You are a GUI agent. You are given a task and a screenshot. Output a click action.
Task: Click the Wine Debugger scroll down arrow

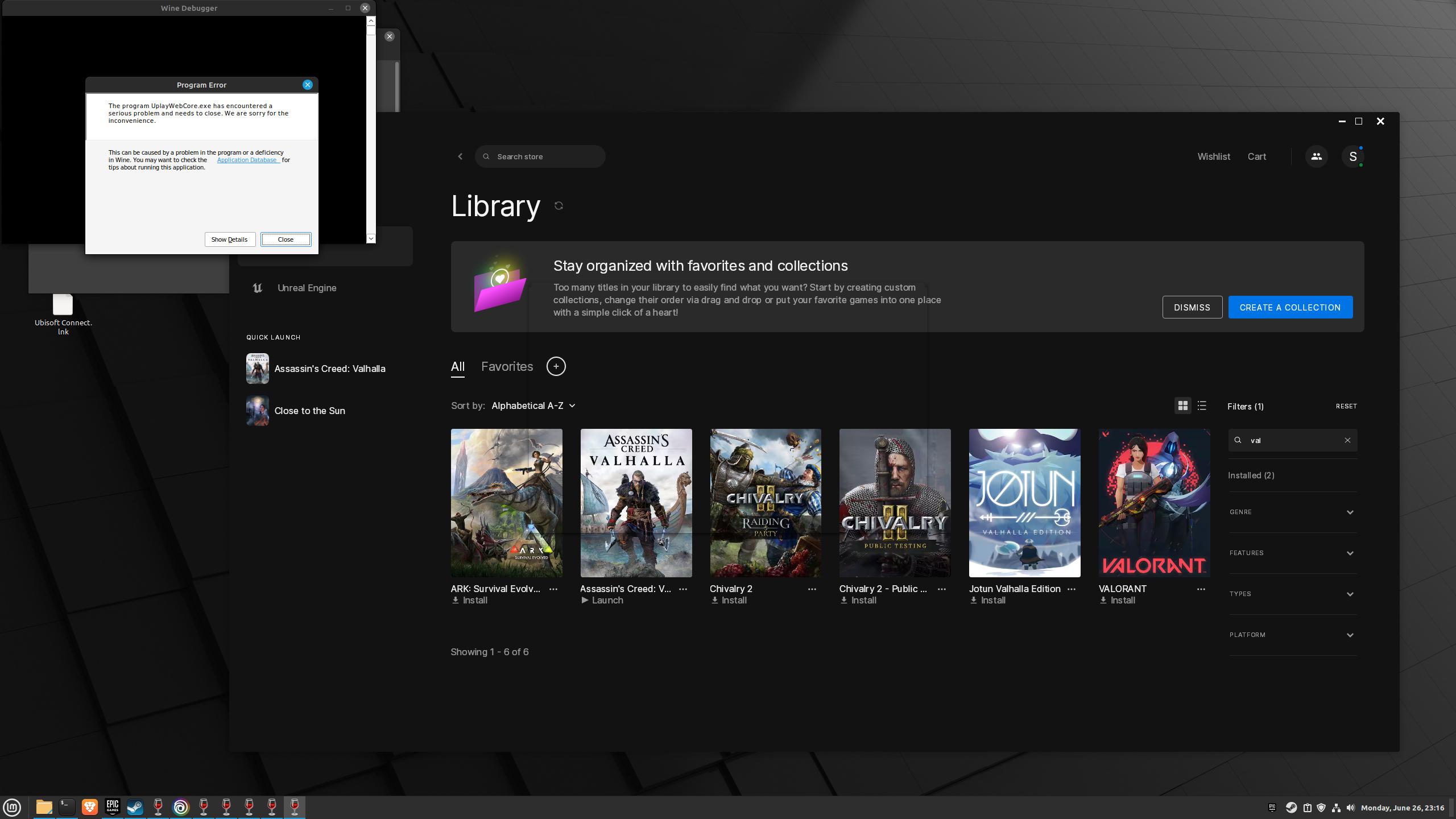[x=371, y=238]
